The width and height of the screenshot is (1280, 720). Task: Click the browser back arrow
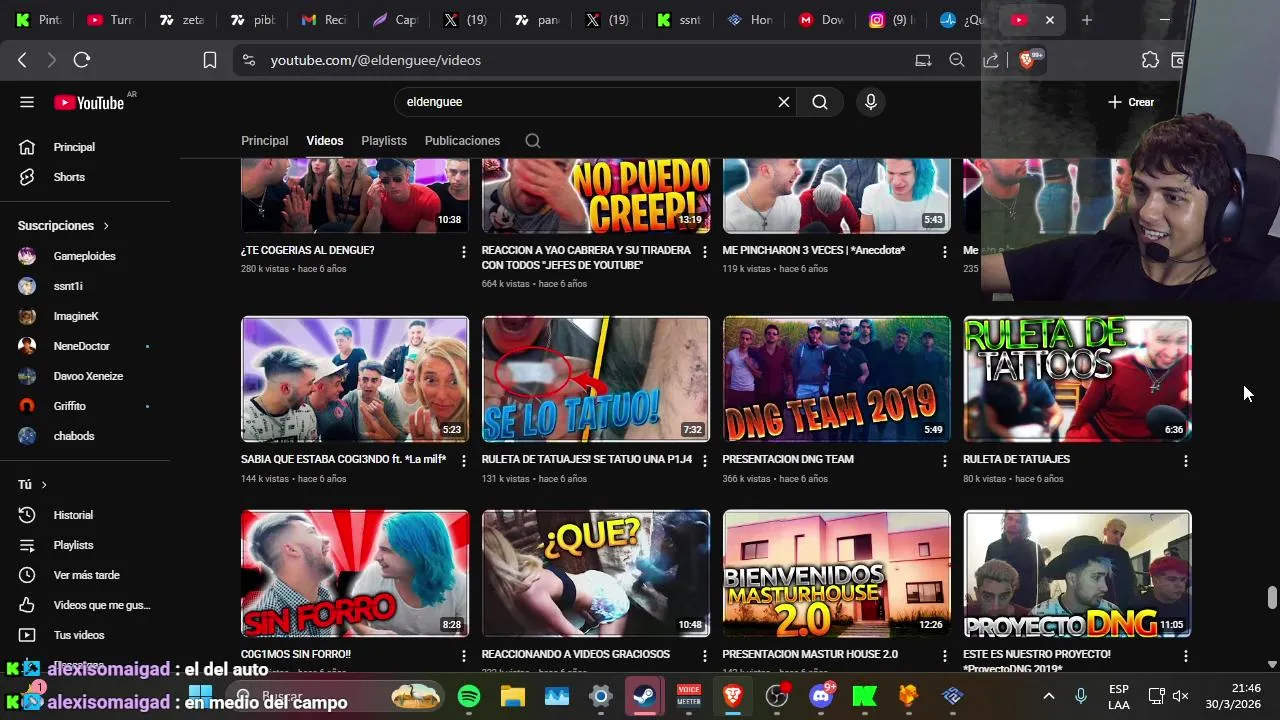22,60
